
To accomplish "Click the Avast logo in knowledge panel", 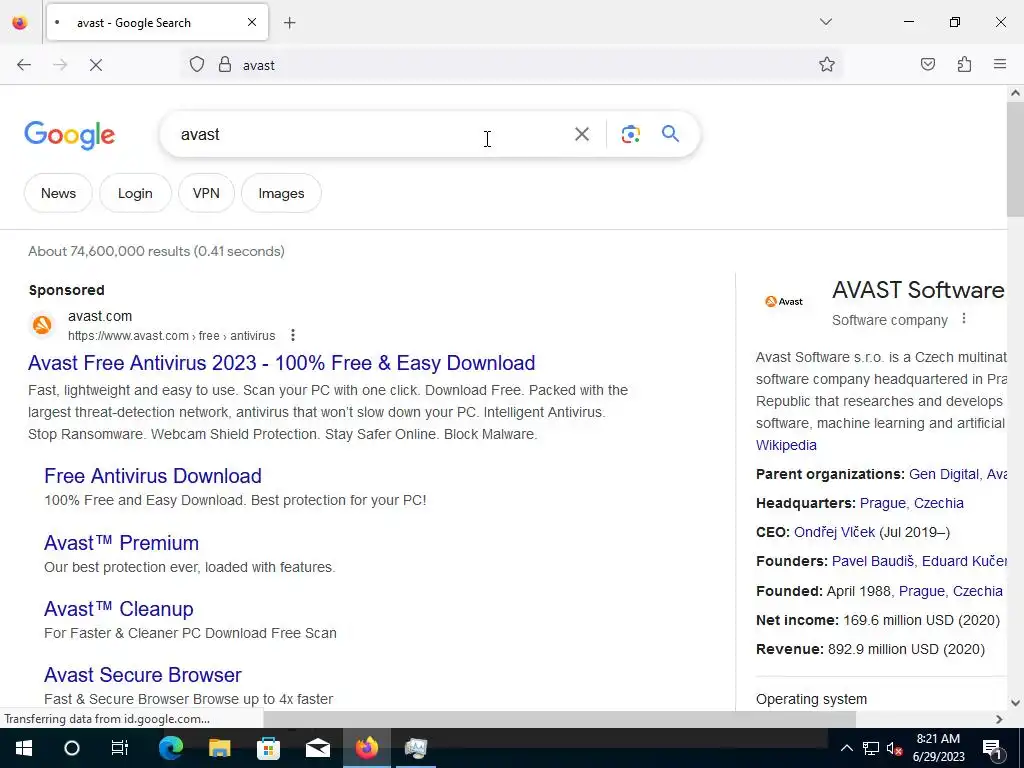I will coord(784,301).
